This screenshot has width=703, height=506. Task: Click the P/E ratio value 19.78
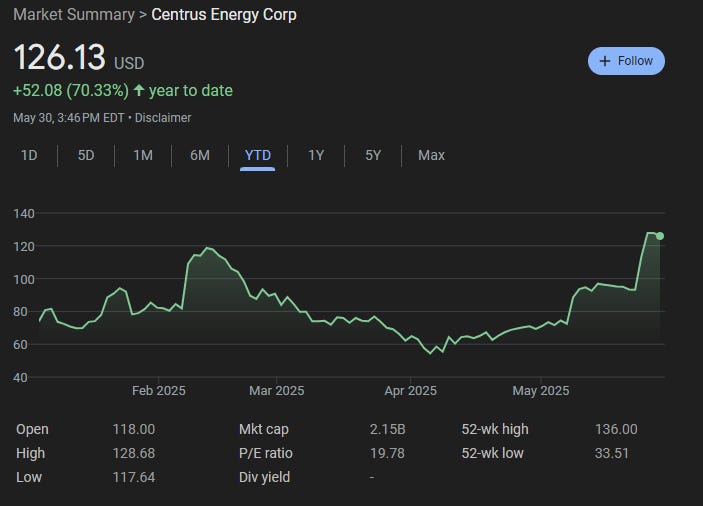(387, 453)
